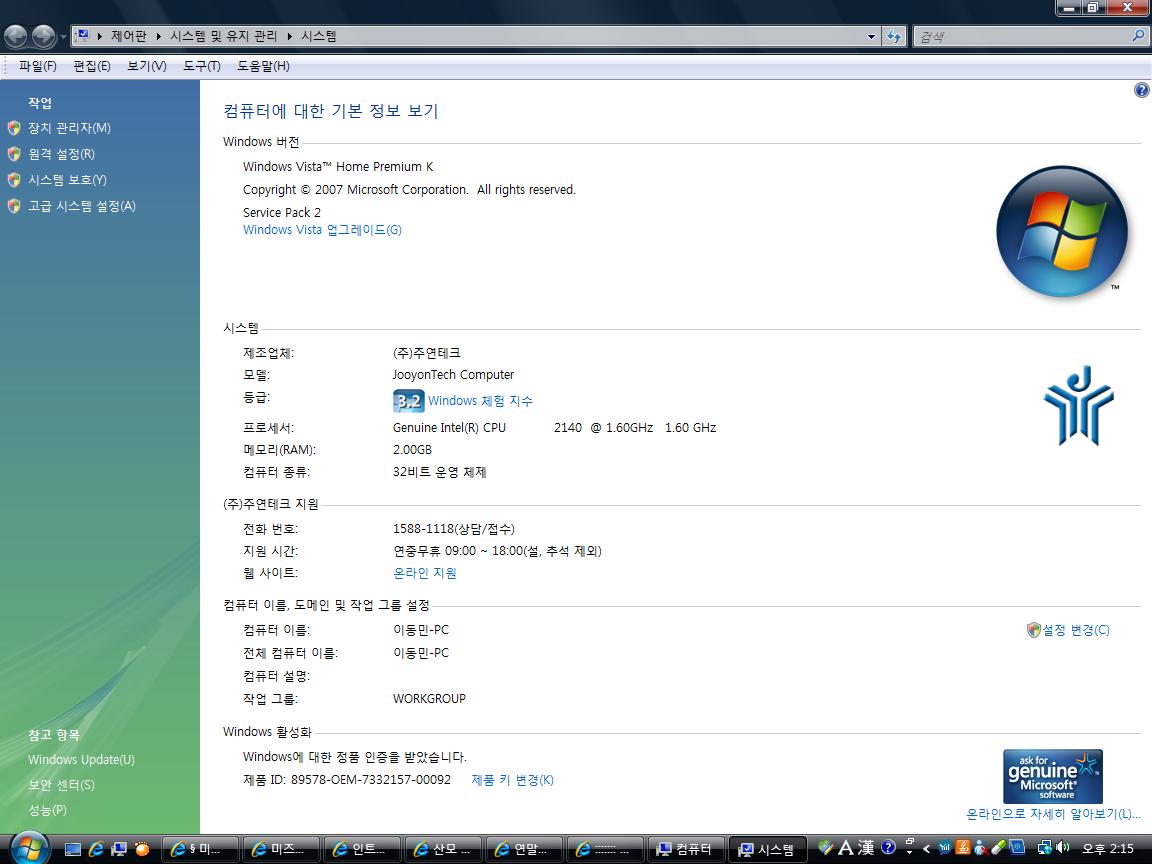Image resolution: width=1152 pixels, height=864 pixels.
Task: Click the 제품 키 변경(K) link
Action: point(512,780)
